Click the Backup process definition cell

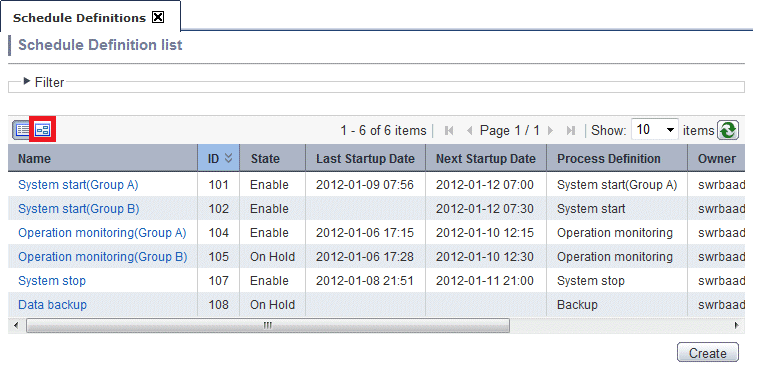(x=577, y=305)
